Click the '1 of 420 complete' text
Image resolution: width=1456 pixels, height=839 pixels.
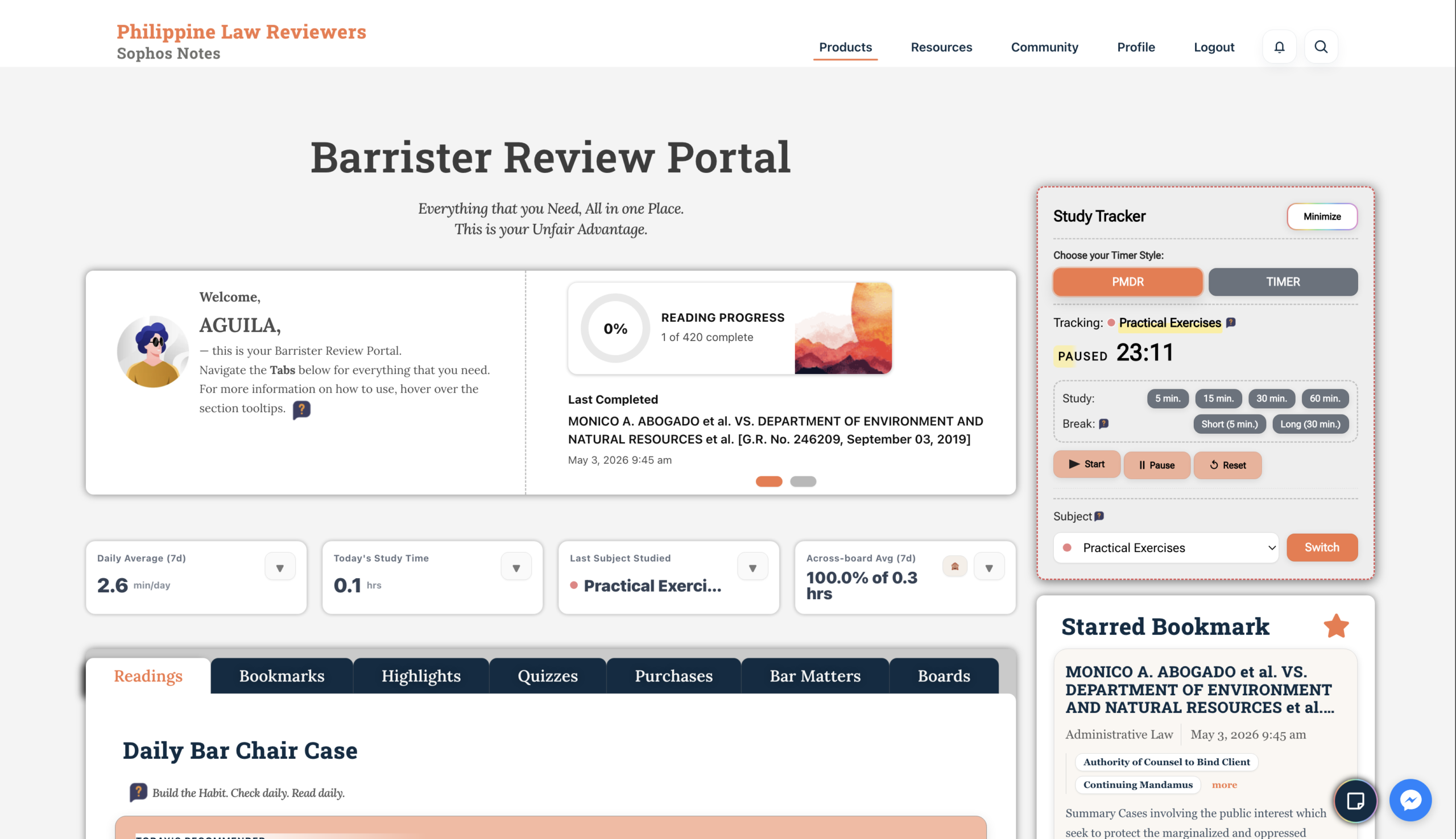pyautogui.click(x=707, y=337)
